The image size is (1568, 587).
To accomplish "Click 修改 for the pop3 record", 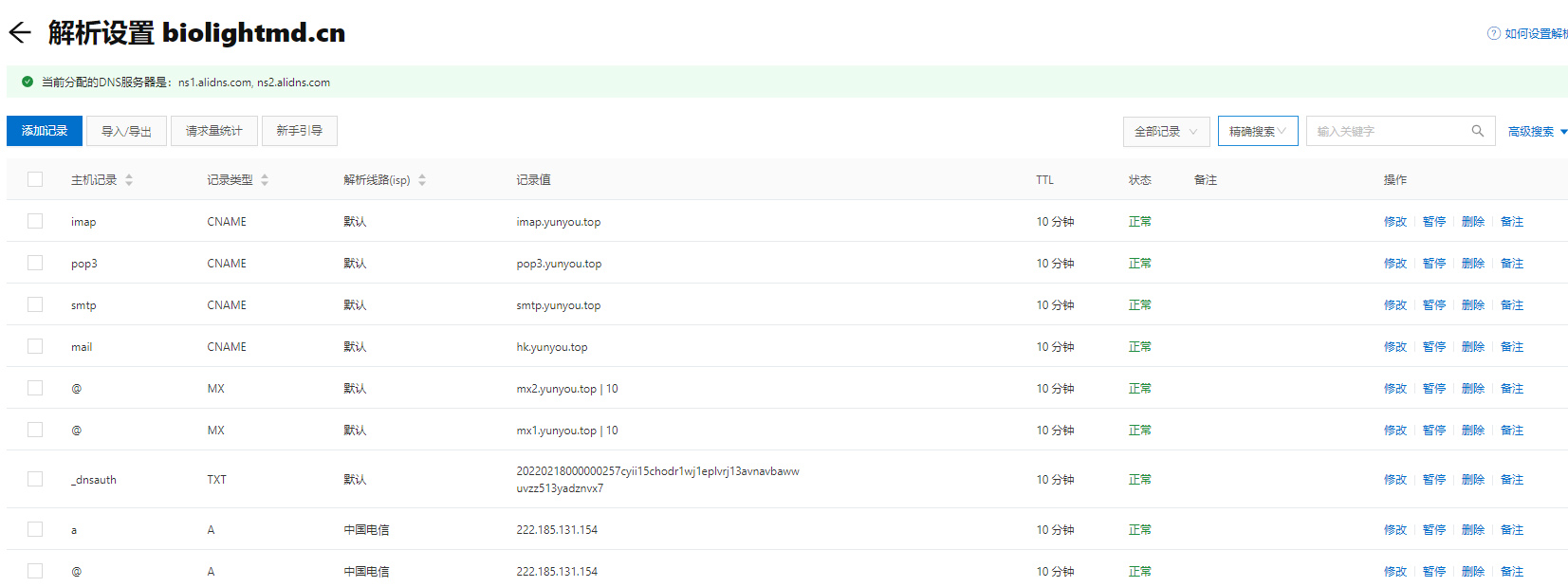I will [1394, 264].
